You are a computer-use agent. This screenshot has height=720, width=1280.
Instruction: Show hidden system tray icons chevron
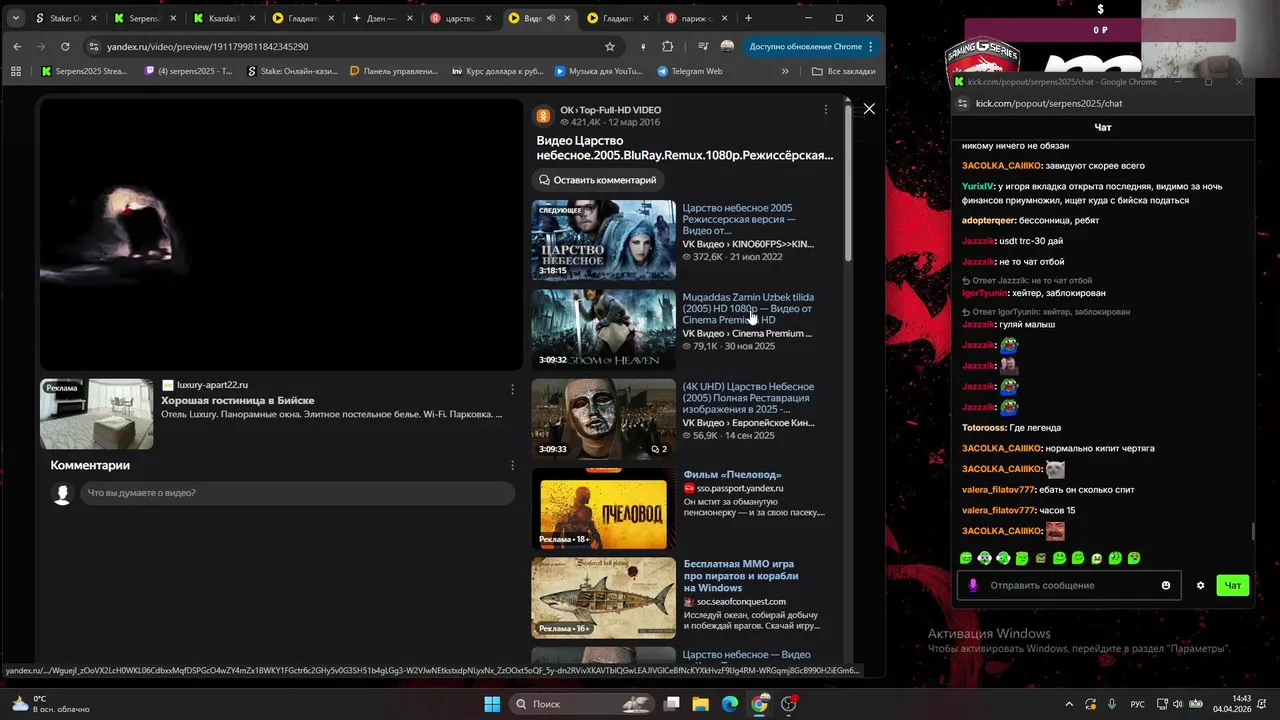pyautogui.click(x=1068, y=704)
